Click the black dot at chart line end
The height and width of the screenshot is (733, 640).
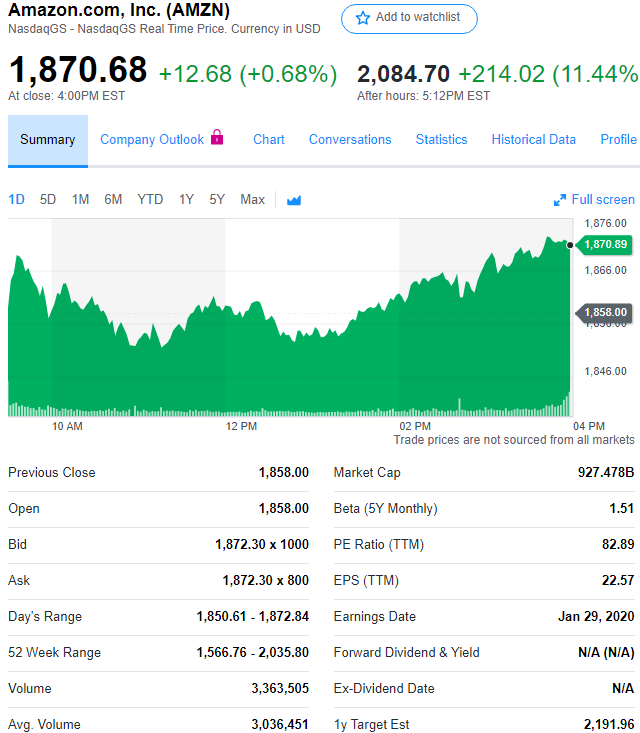[x=570, y=245]
